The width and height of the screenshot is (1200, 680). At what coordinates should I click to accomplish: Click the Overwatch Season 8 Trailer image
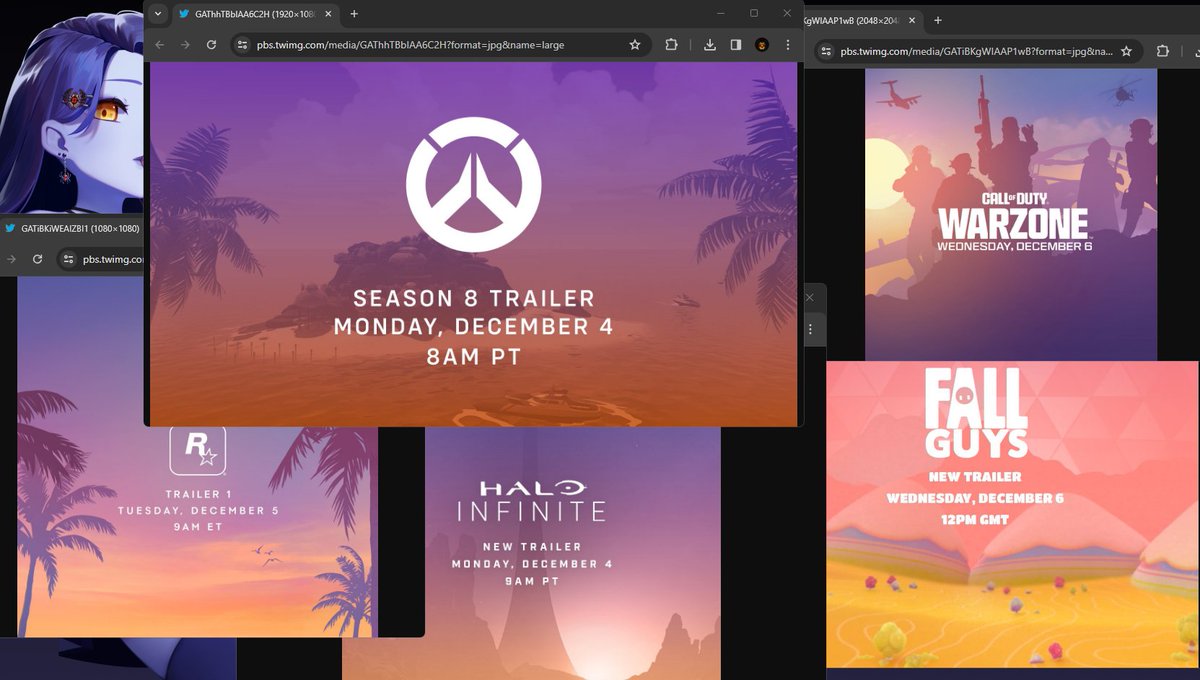(x=473, y=244)
